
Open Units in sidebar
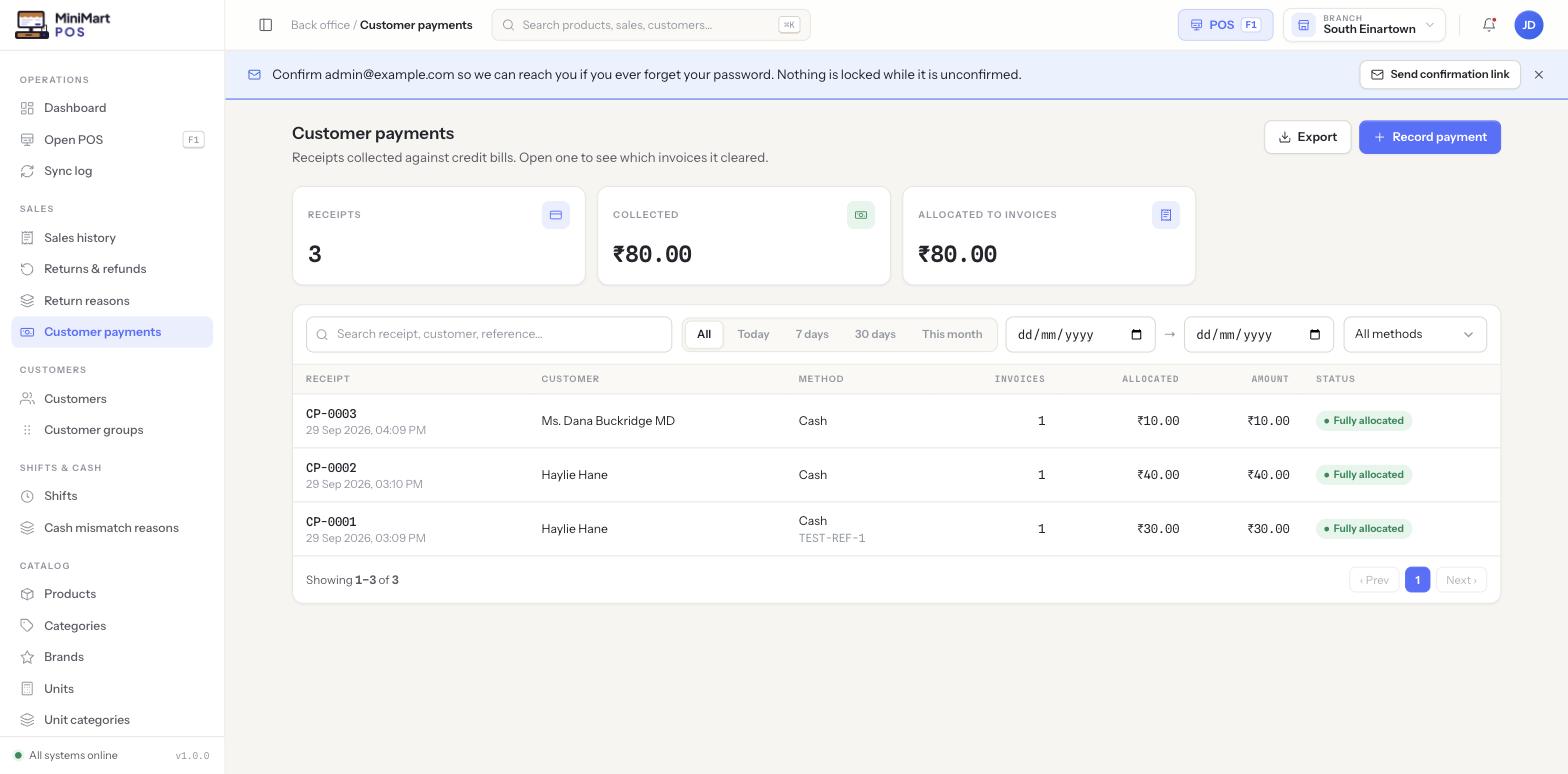point(112,689)
